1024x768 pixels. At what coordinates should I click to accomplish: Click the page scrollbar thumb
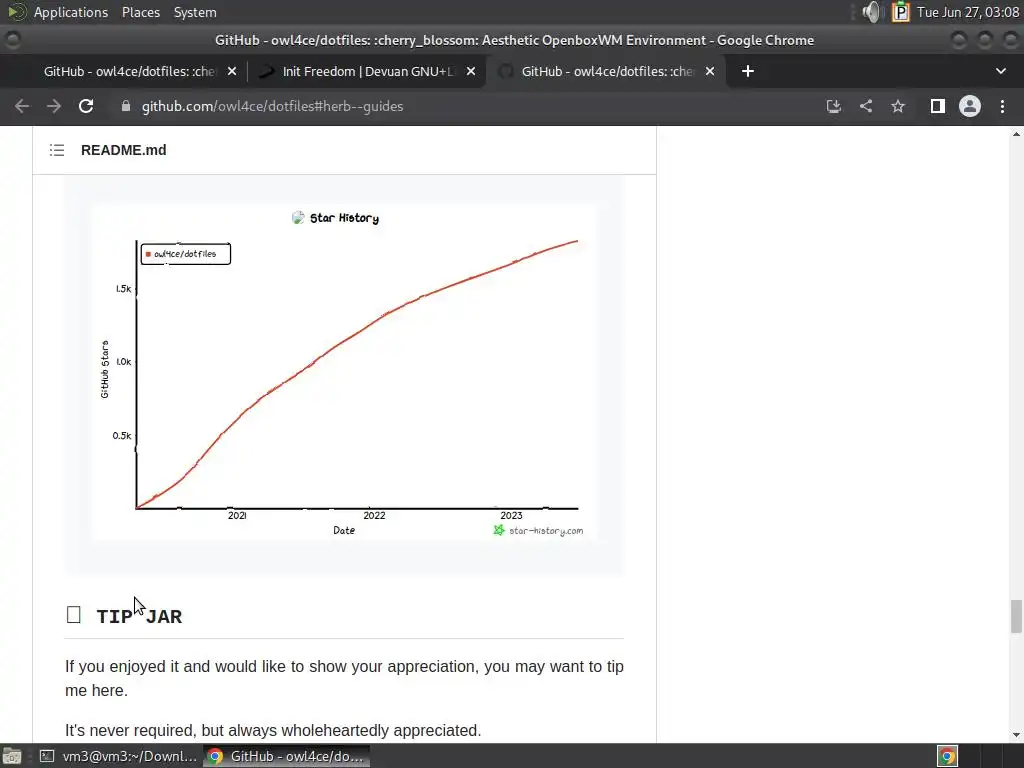click(x=1016, y=616)
